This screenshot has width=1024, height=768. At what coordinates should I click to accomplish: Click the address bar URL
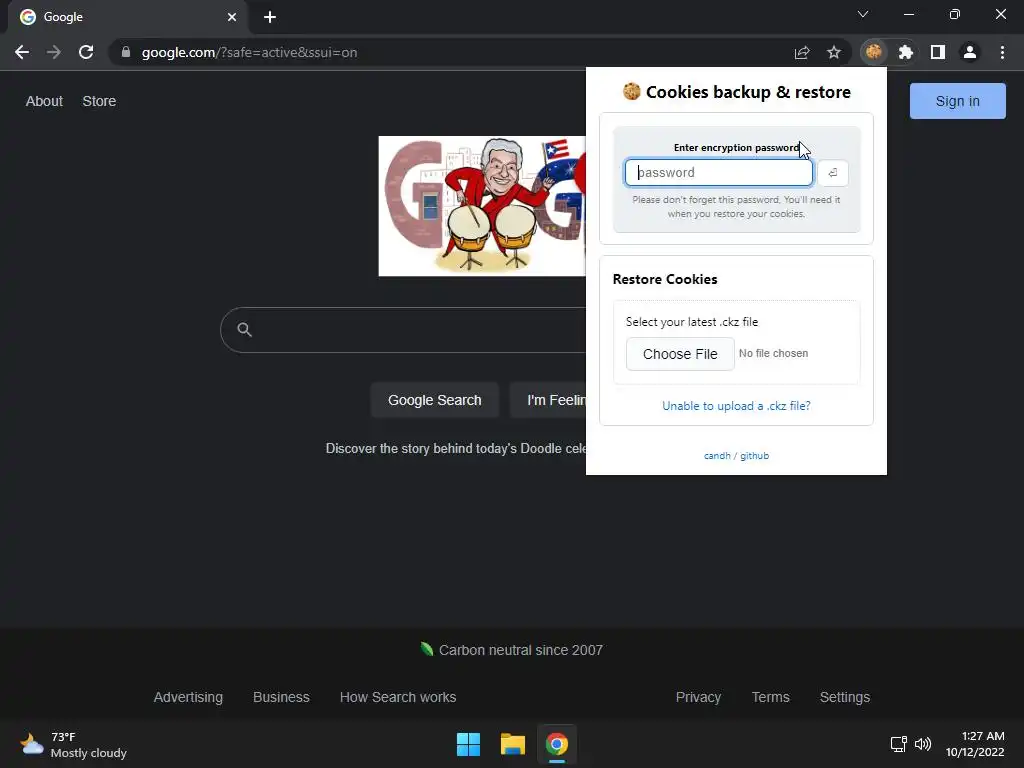tap(249, 52)
